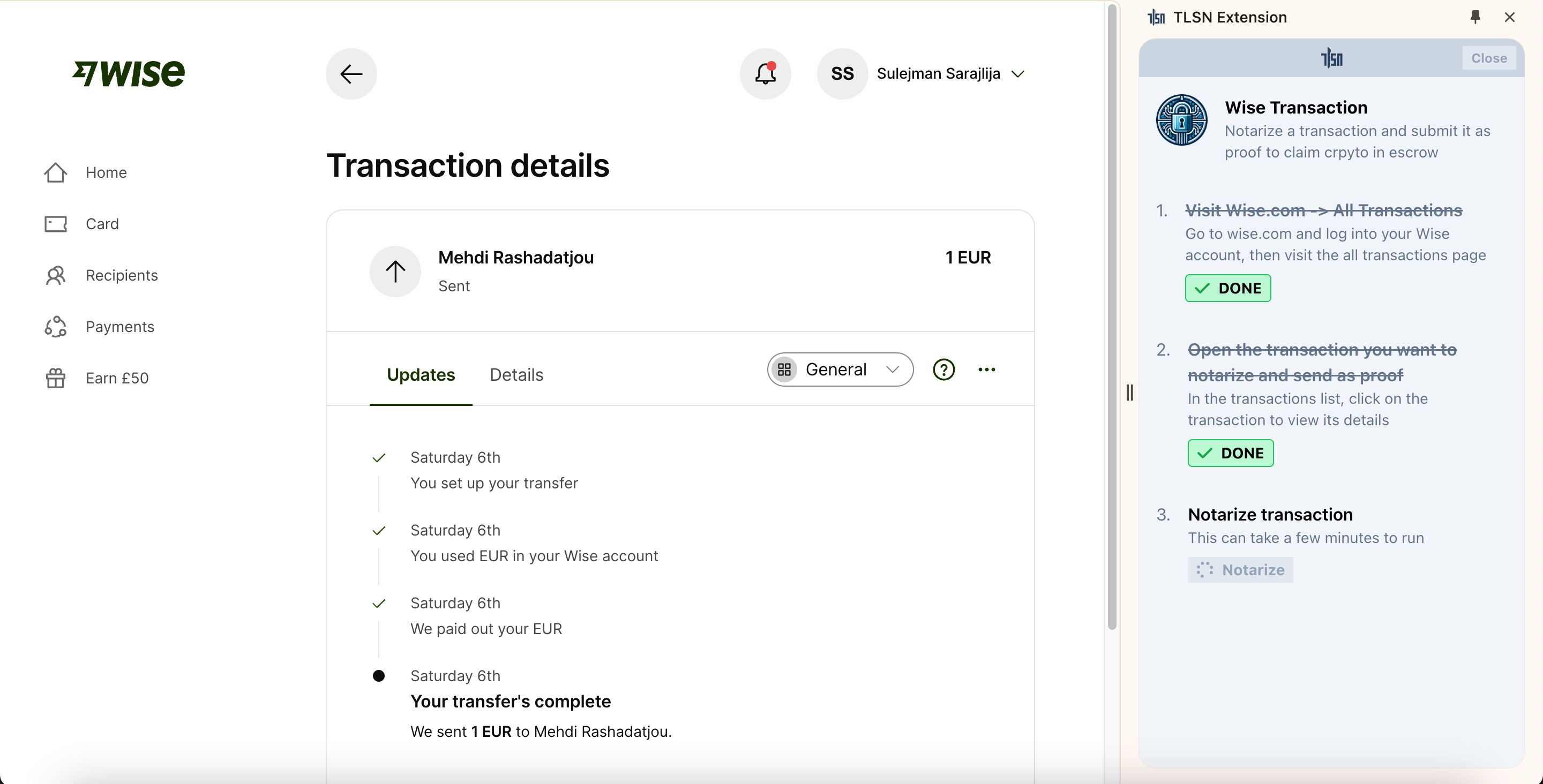This screenshot has width=1543, height=784.
Task: Select the Card icon in sidebar
Action: 56,223
